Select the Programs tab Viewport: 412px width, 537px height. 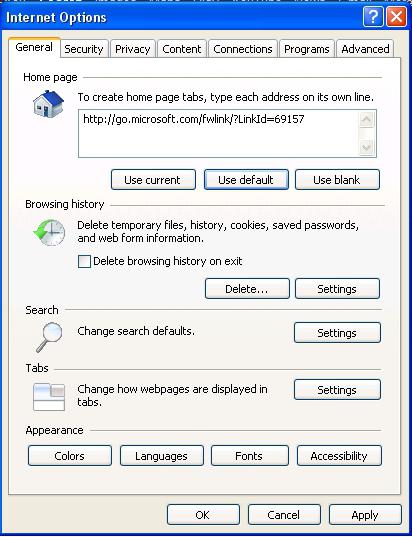pyautogui.click(x=307, y=49)
